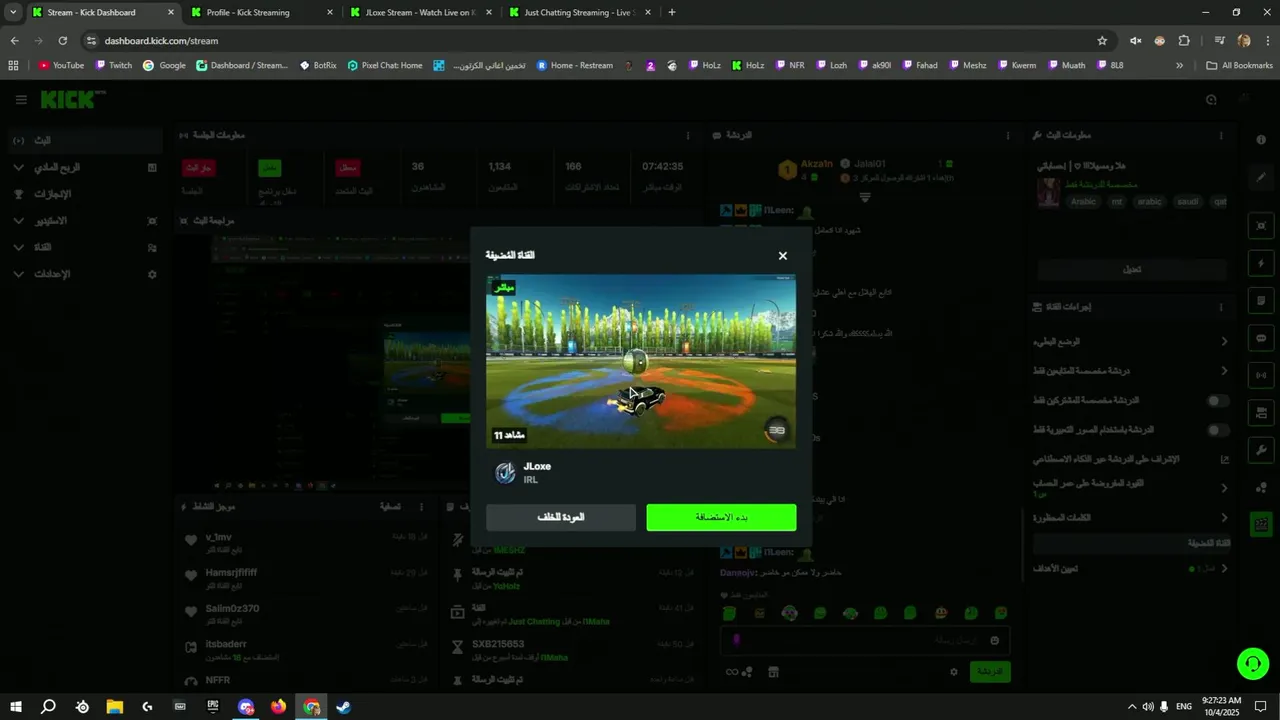Click the chat message input field
The width and height of the screenshot is (1280, 720).
(x=866, y=640)
